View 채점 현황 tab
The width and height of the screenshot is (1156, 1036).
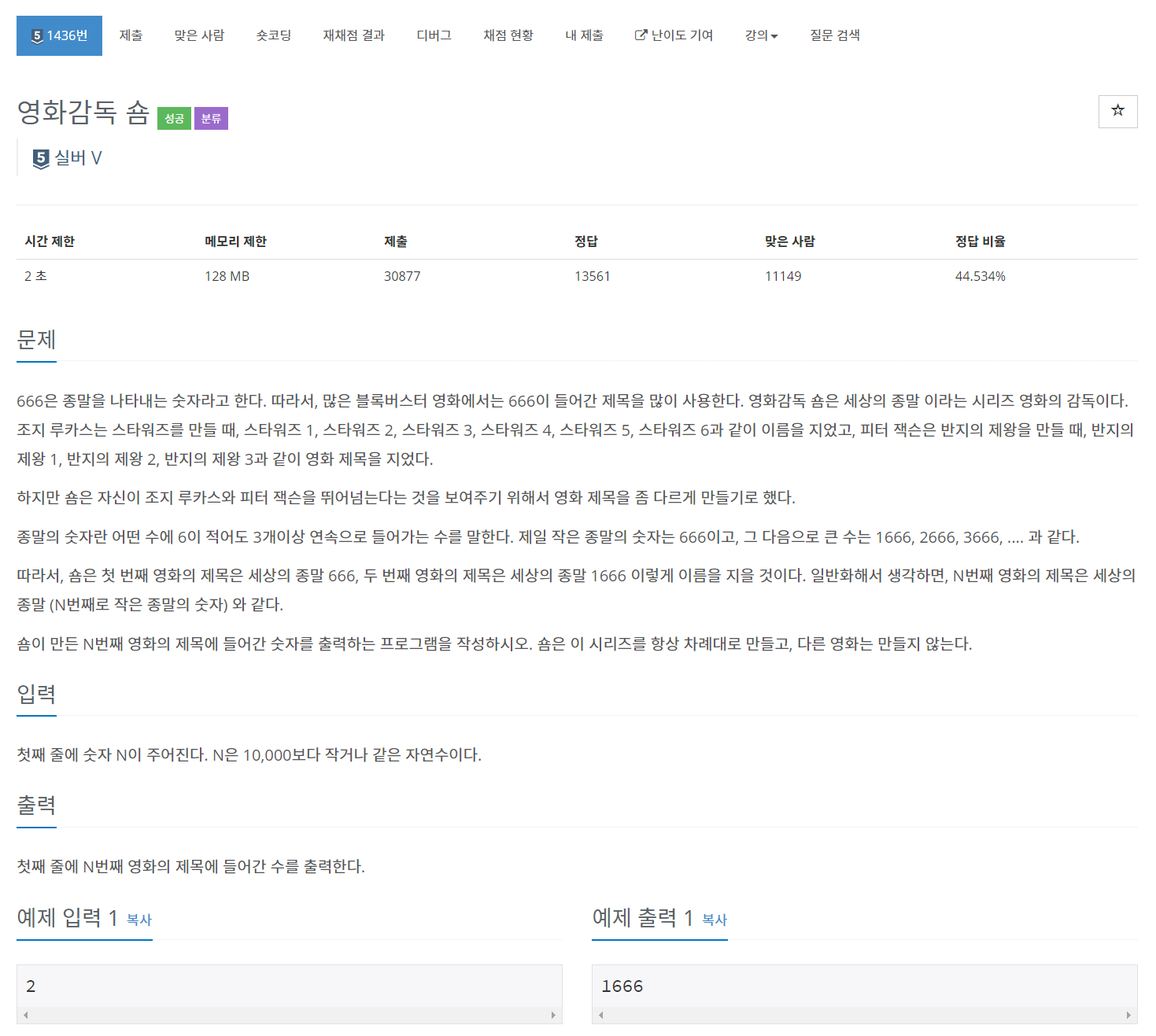[508, 35]
